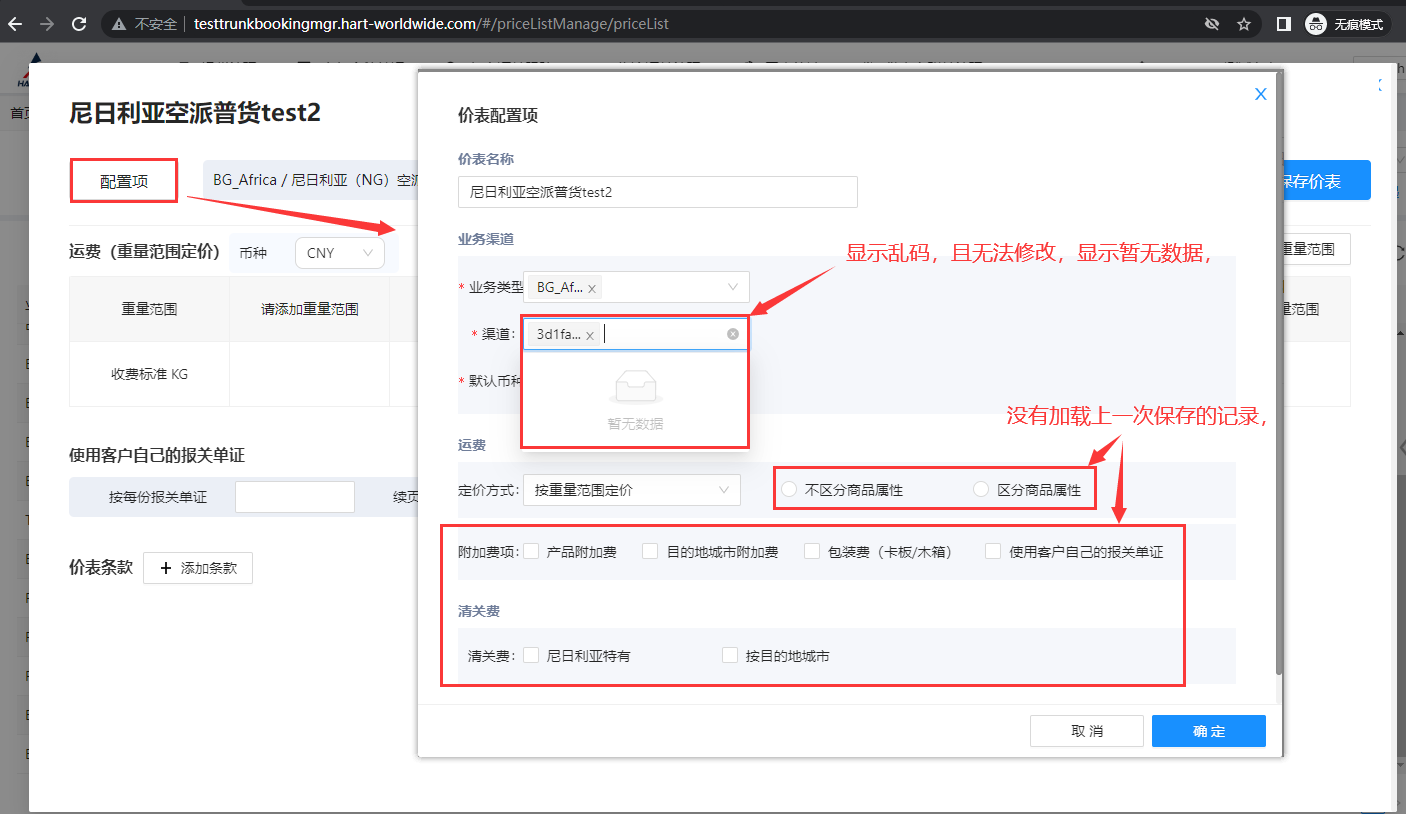Click the browser reload icon
Viewport: 1406px width, 814px height.
click(x=79, y=23)
